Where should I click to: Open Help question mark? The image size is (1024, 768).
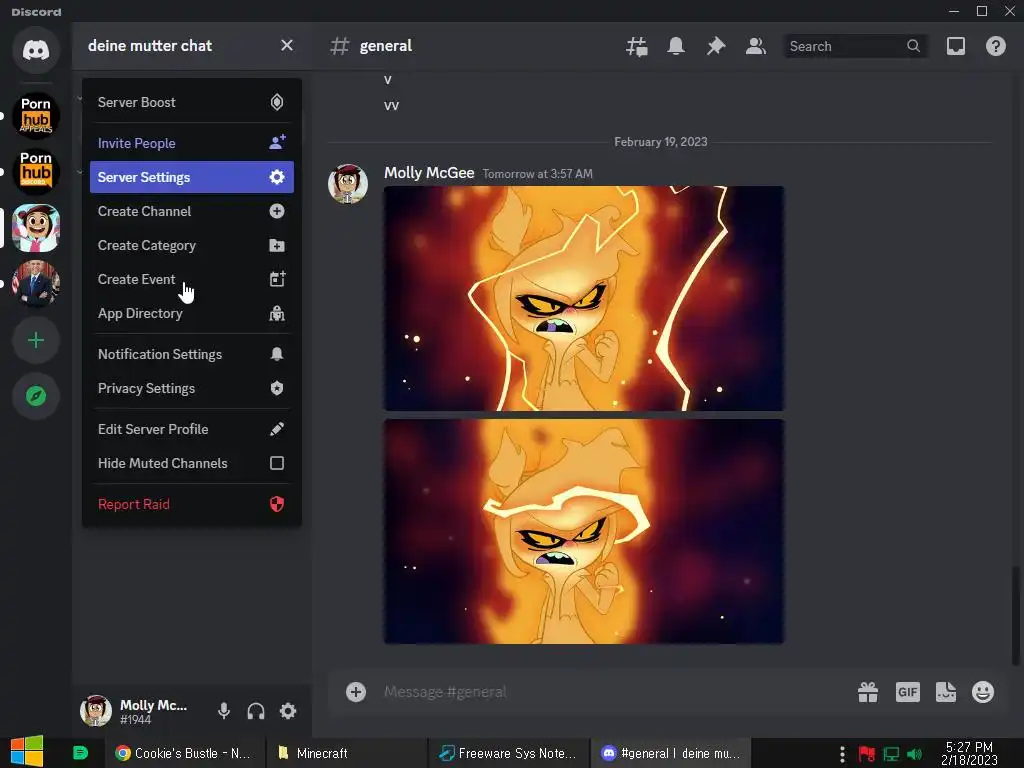click(995, 46)
